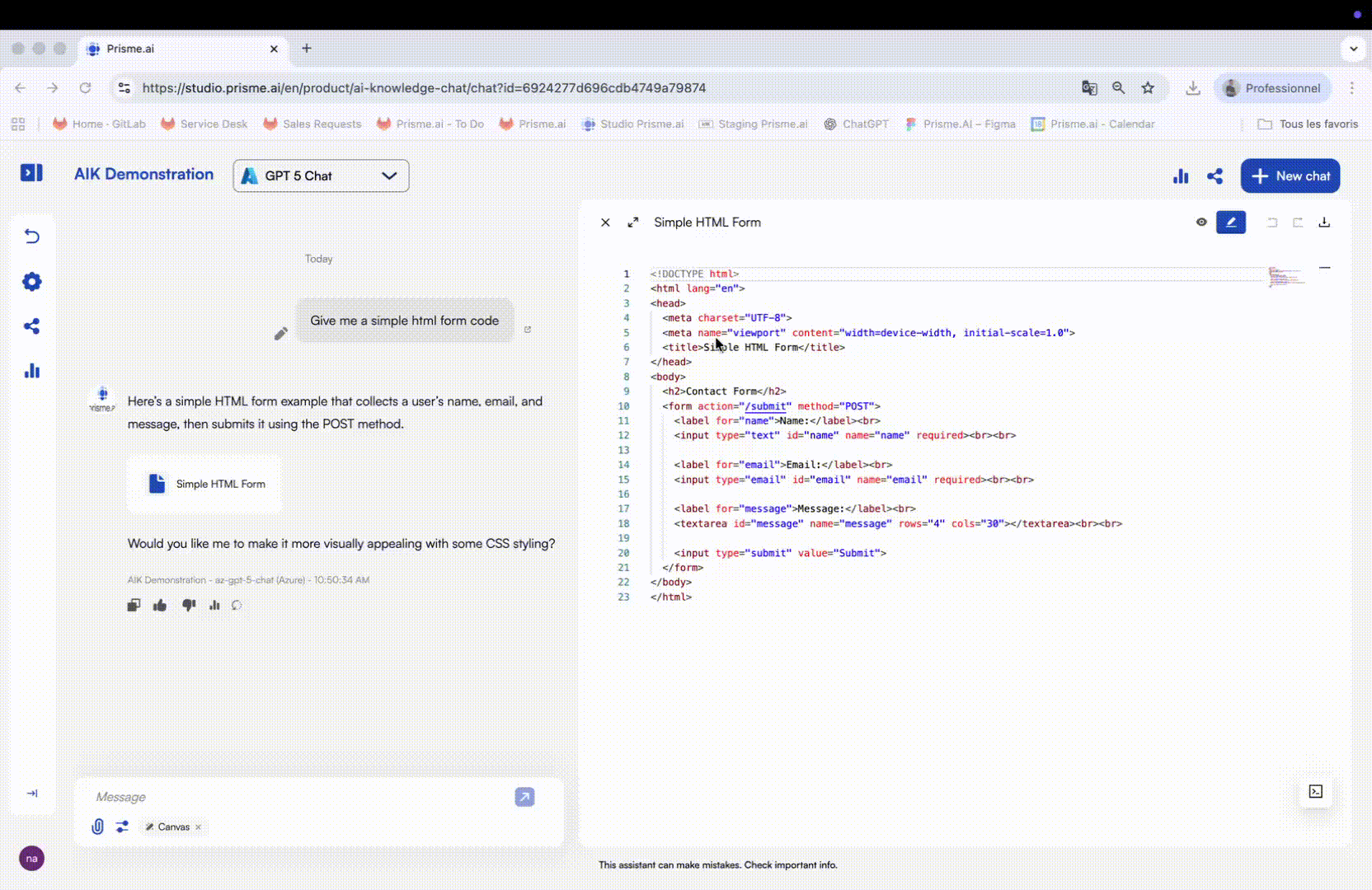Viewport: 1372px width, 890px height.
Task: Download the canvas file
Action: (x=1324, y=222)
